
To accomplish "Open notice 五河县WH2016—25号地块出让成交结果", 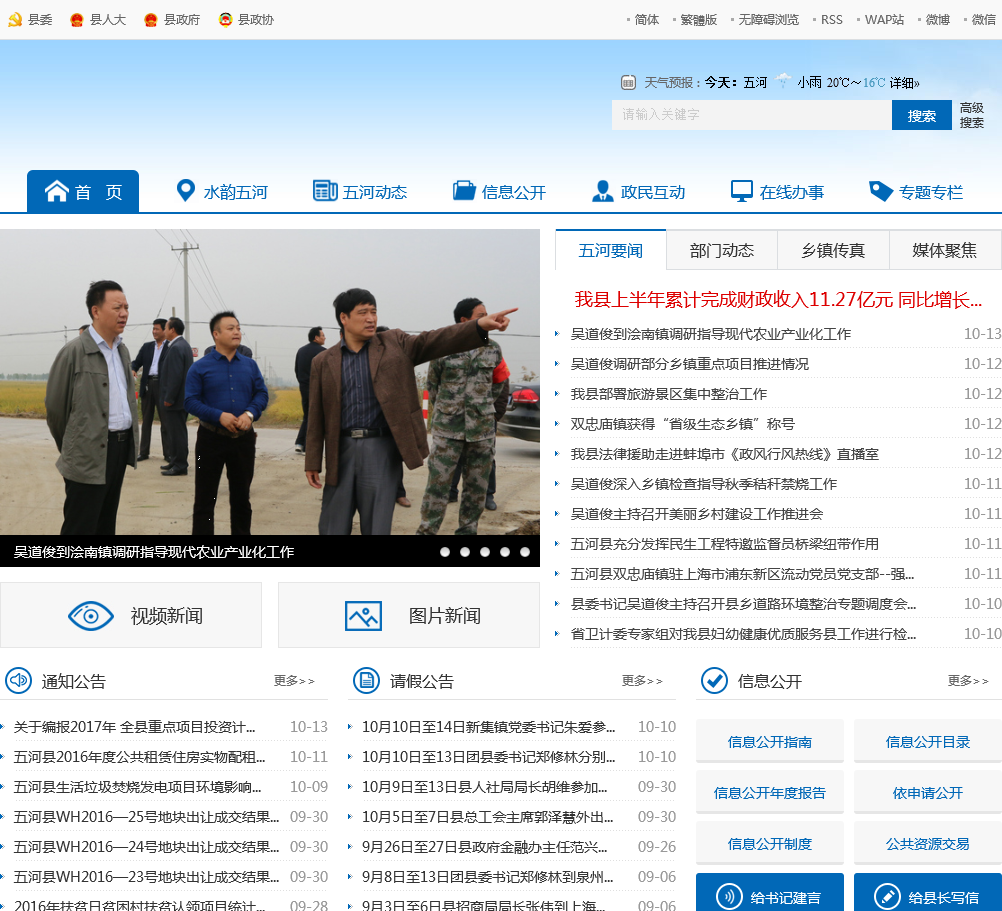I will coord(146,816).
